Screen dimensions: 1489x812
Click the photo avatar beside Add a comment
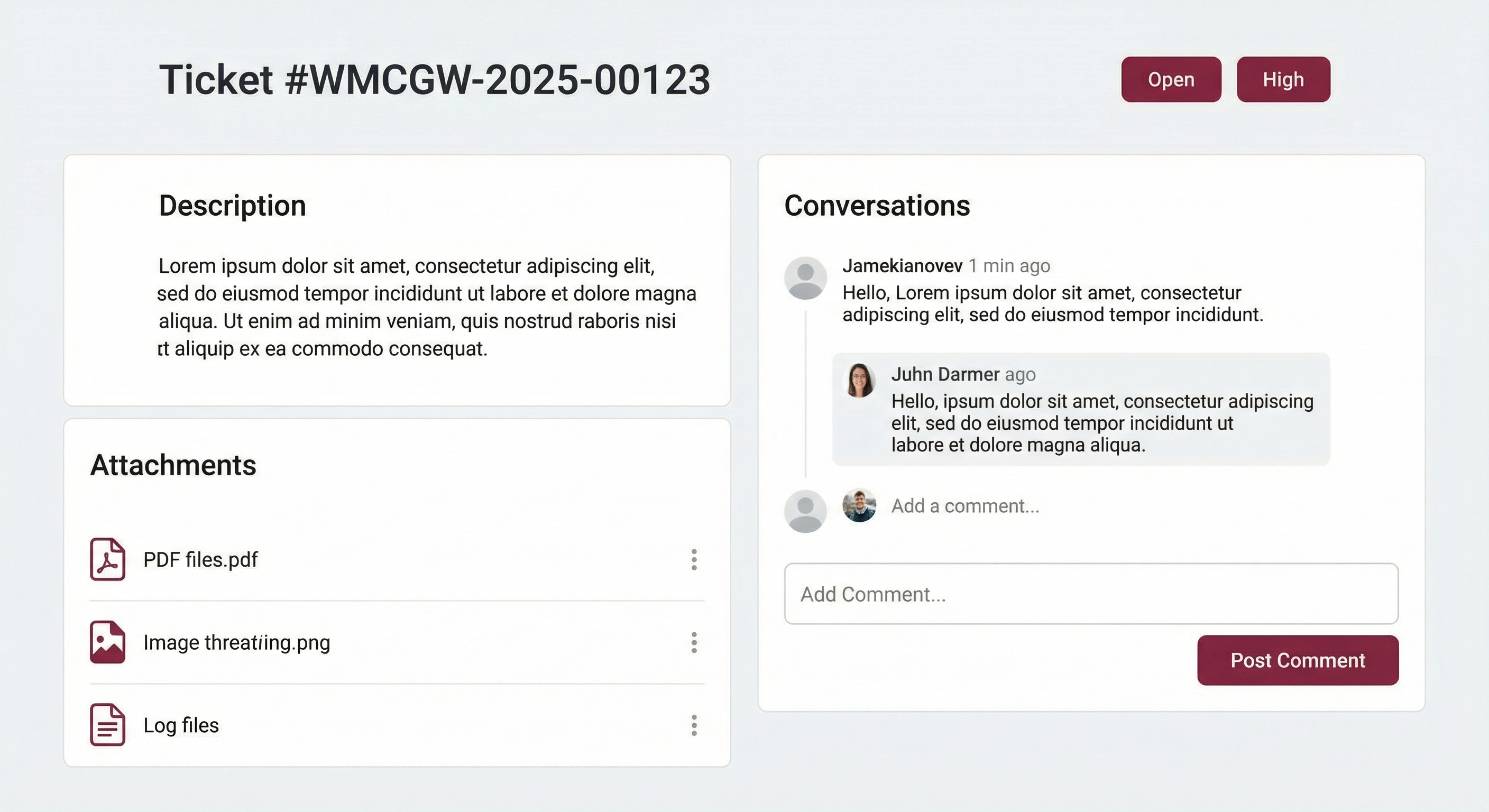point(859,505)
